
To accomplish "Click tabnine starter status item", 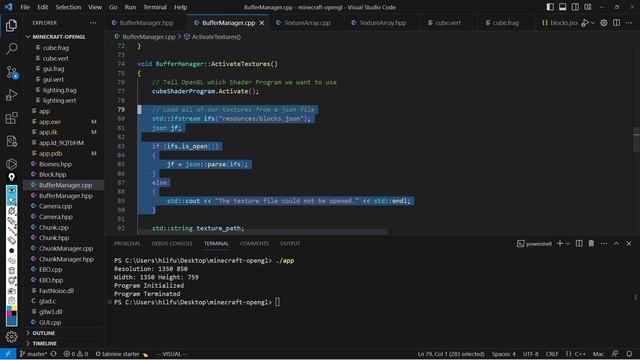I will coord(122,354).
